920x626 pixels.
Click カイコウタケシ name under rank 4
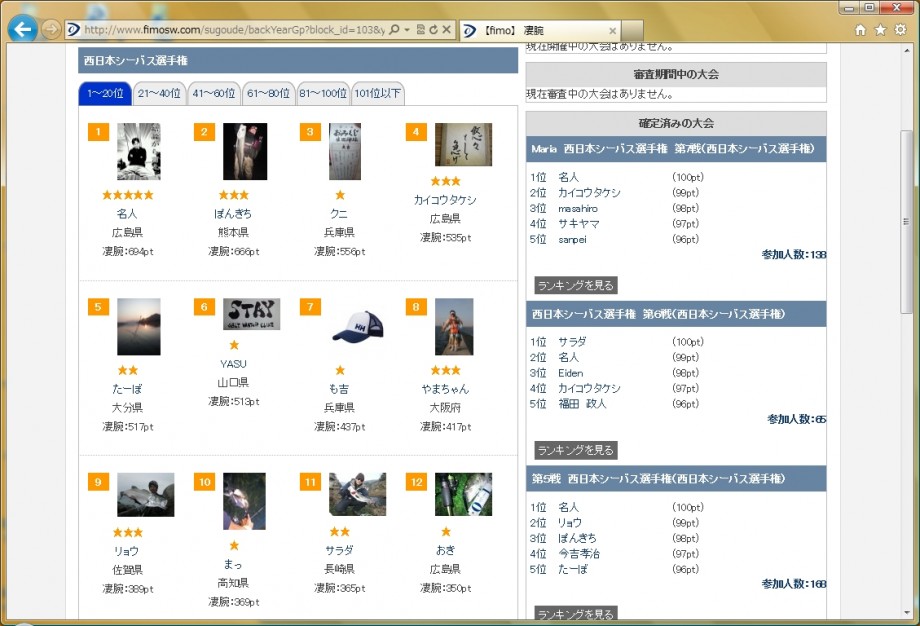(445, 200)
